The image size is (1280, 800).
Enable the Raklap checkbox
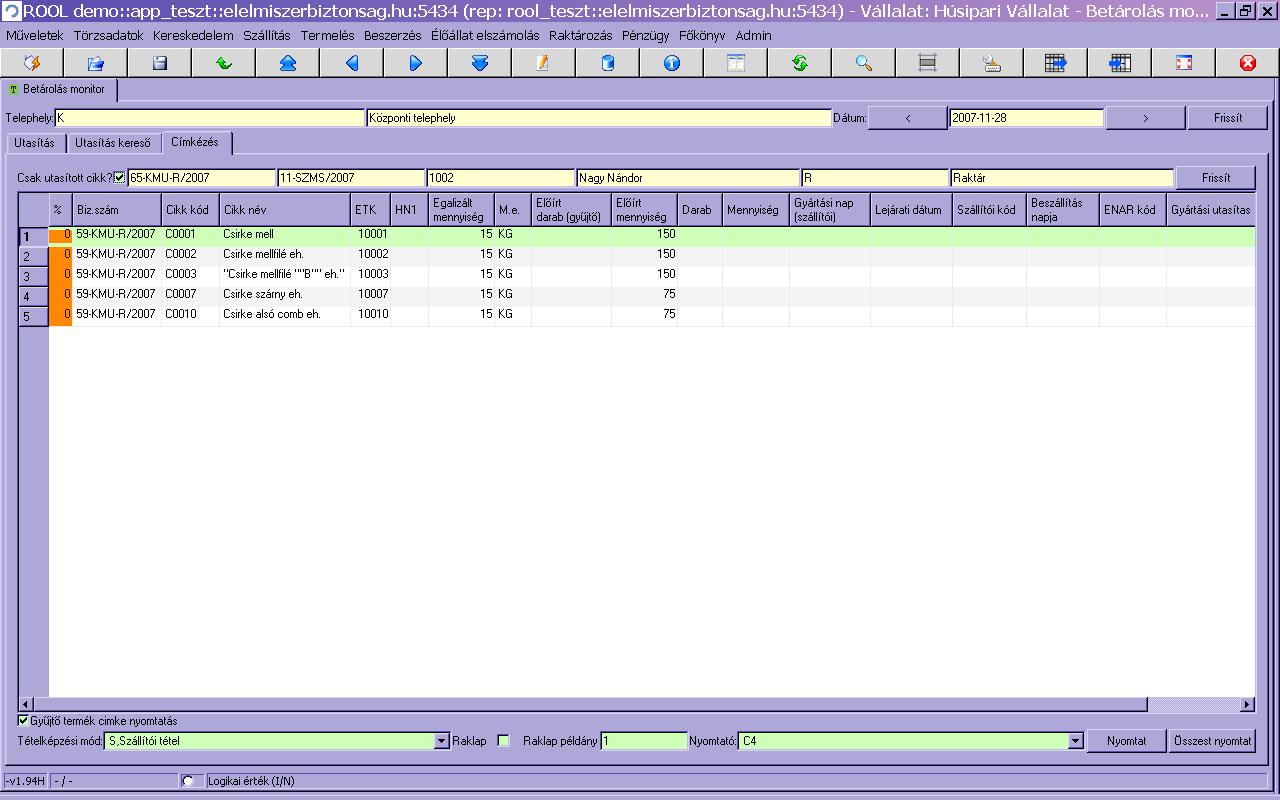click(503, 741)
